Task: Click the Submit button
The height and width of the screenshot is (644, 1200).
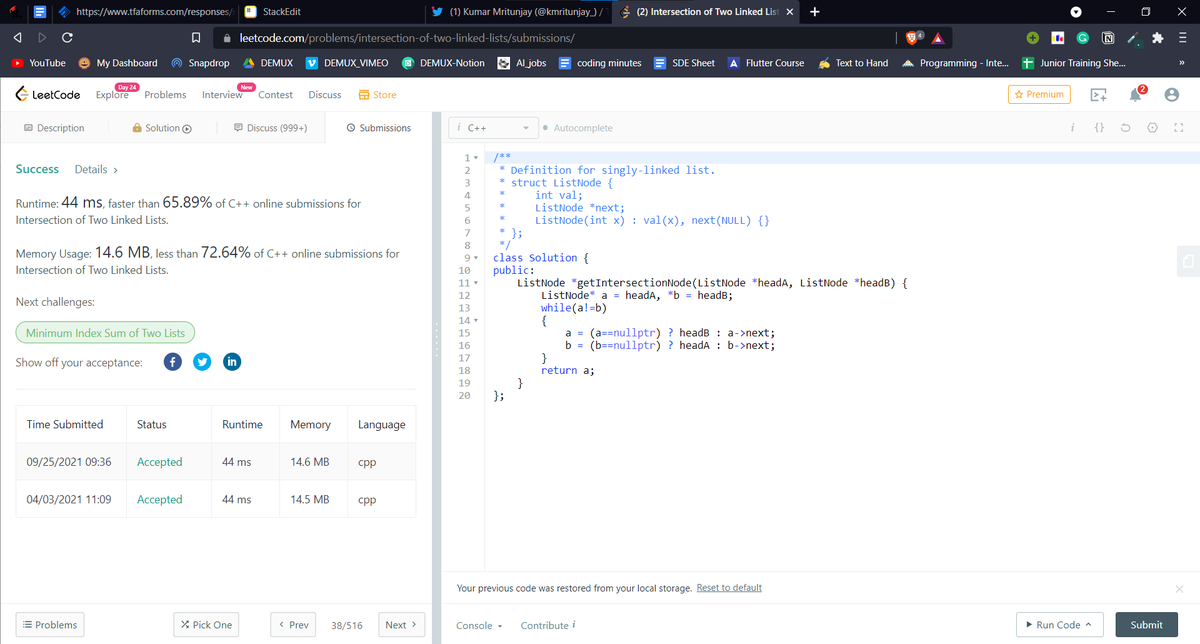Action: (1146, 625)
